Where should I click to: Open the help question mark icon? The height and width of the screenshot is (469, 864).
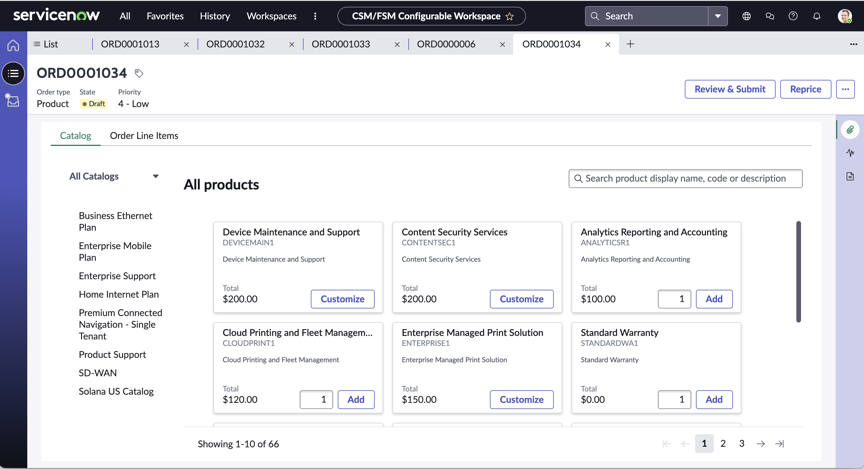[x=793, y=16]
